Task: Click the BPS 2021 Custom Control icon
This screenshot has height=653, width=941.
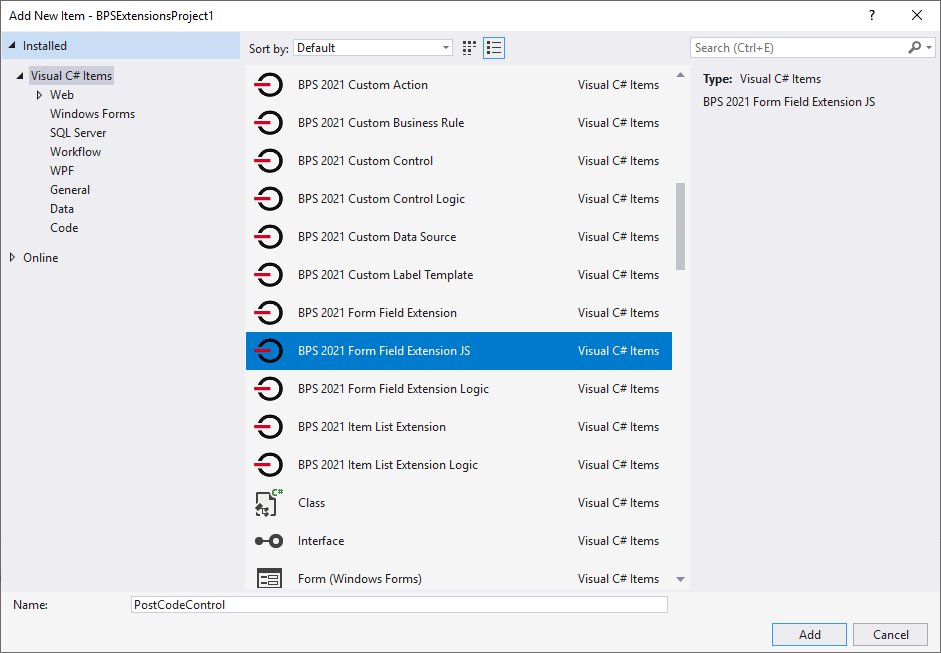Action: coord(269,161)
